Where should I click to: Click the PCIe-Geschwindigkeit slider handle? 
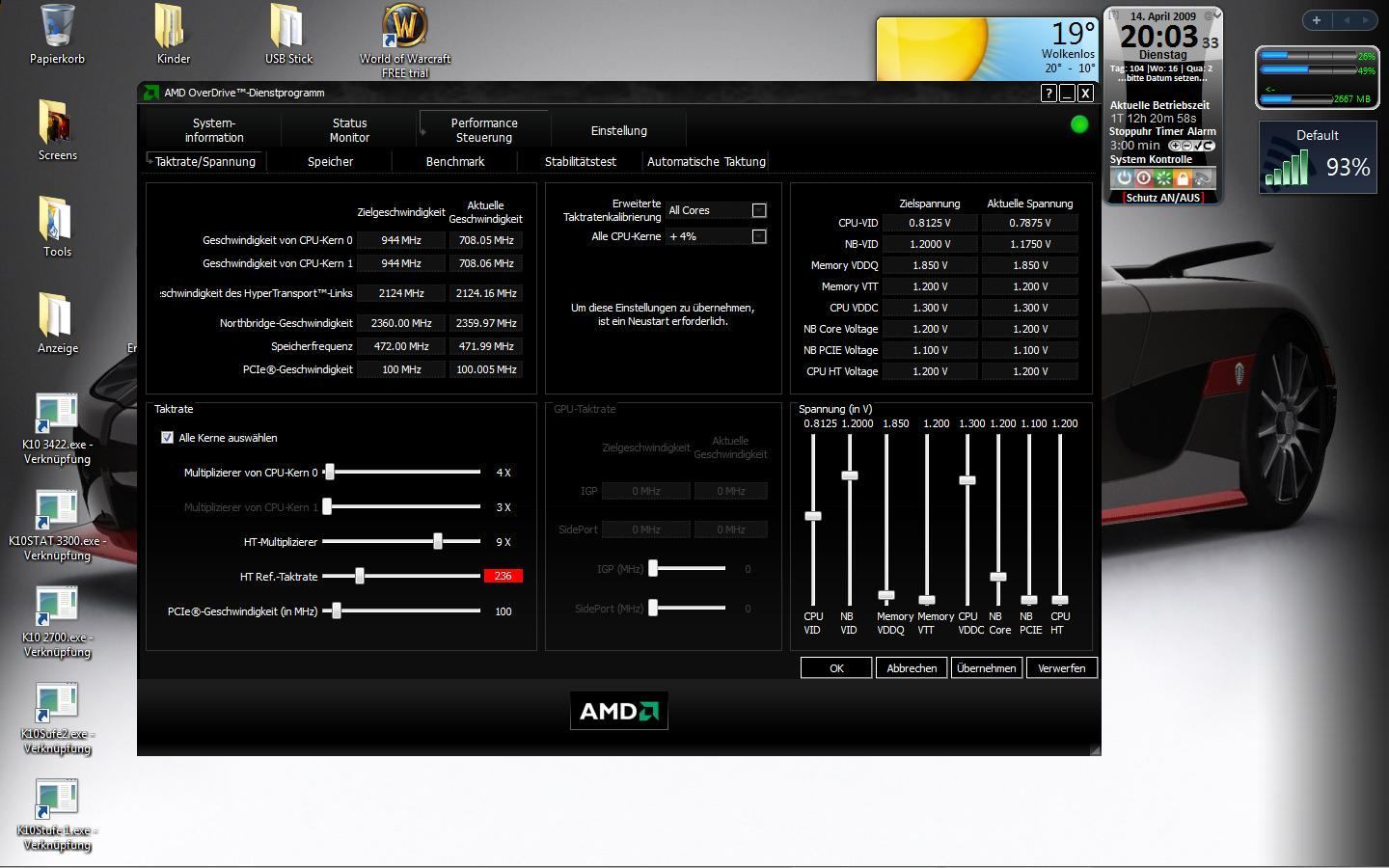337,610
